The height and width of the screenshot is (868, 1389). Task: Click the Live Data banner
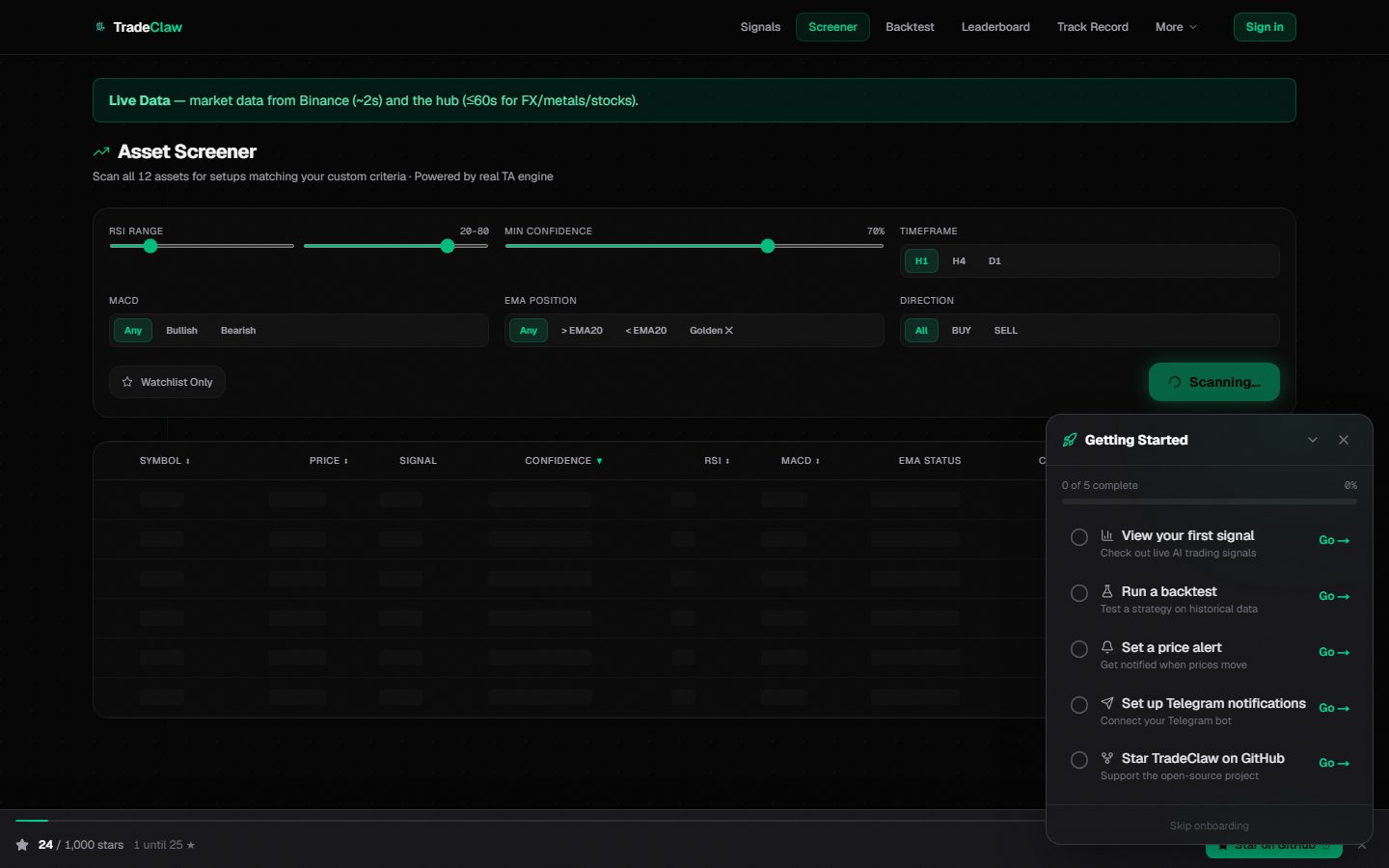click(x=694, y=100)
